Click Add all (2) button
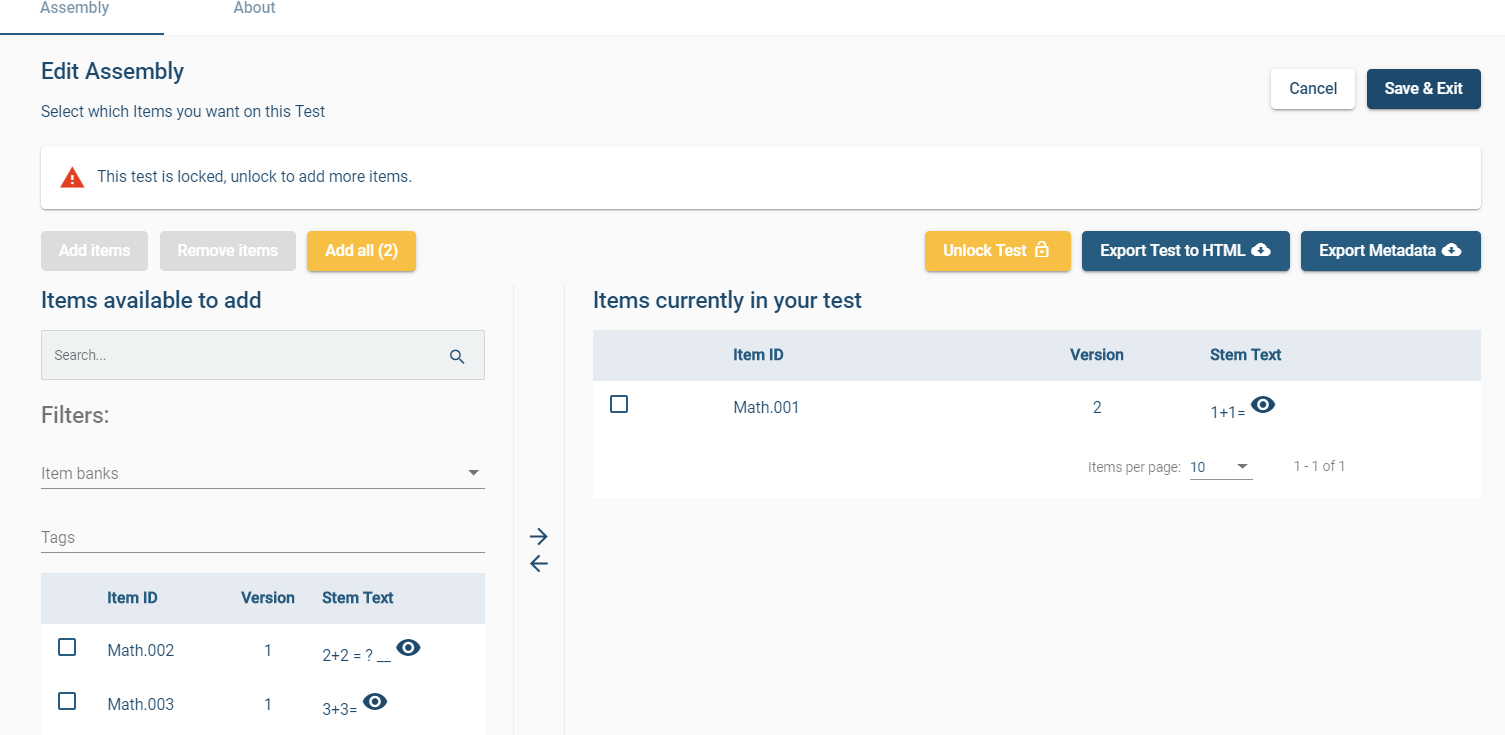The width and height of the screenshot is (1505, 735). pyautogui.click(x=361, y=251)
